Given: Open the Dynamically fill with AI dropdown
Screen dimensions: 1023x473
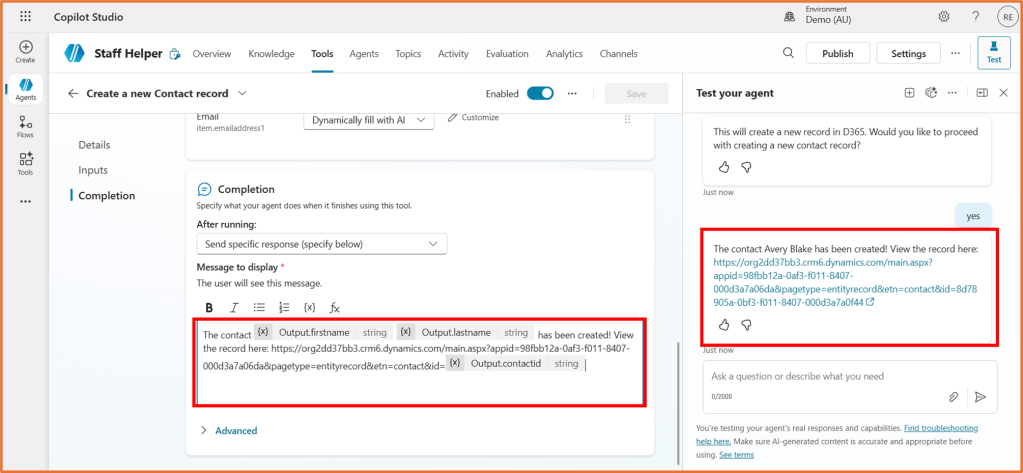Looking at the screenshot, I should (x=369, y=120).
